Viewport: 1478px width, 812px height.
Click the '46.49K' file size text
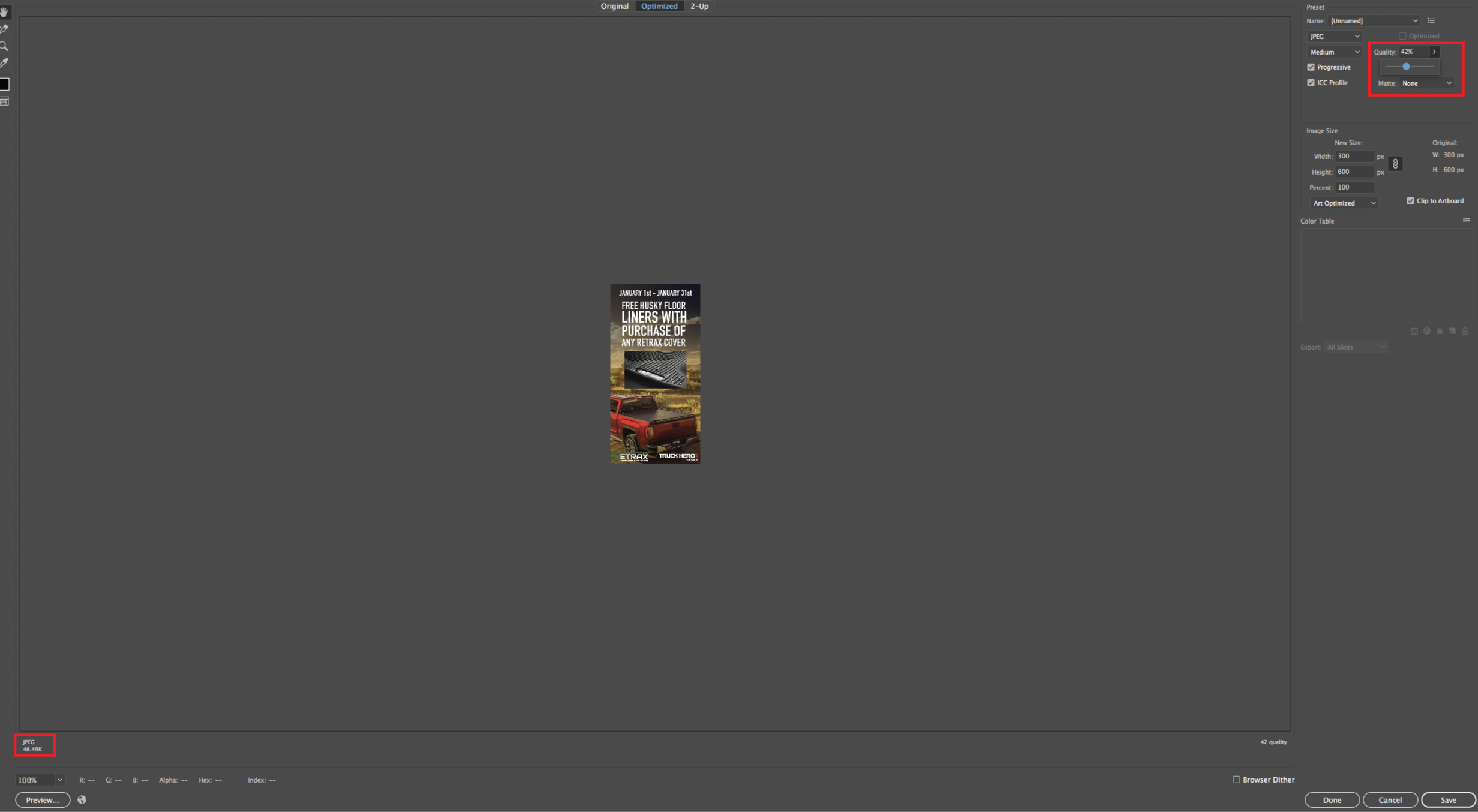[32, 749]
